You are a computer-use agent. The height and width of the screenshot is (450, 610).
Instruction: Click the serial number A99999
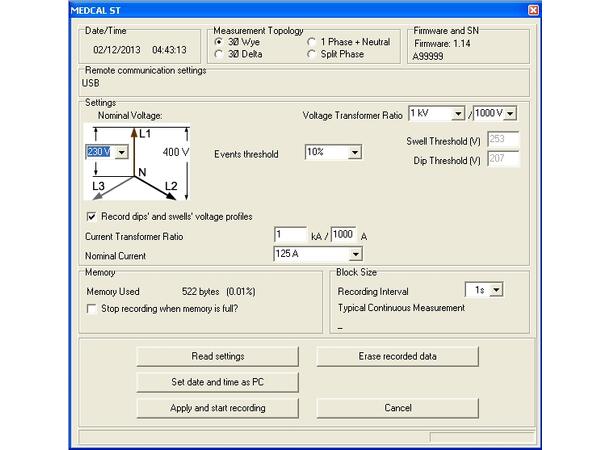pyautogui.click(x=428, y=56)
